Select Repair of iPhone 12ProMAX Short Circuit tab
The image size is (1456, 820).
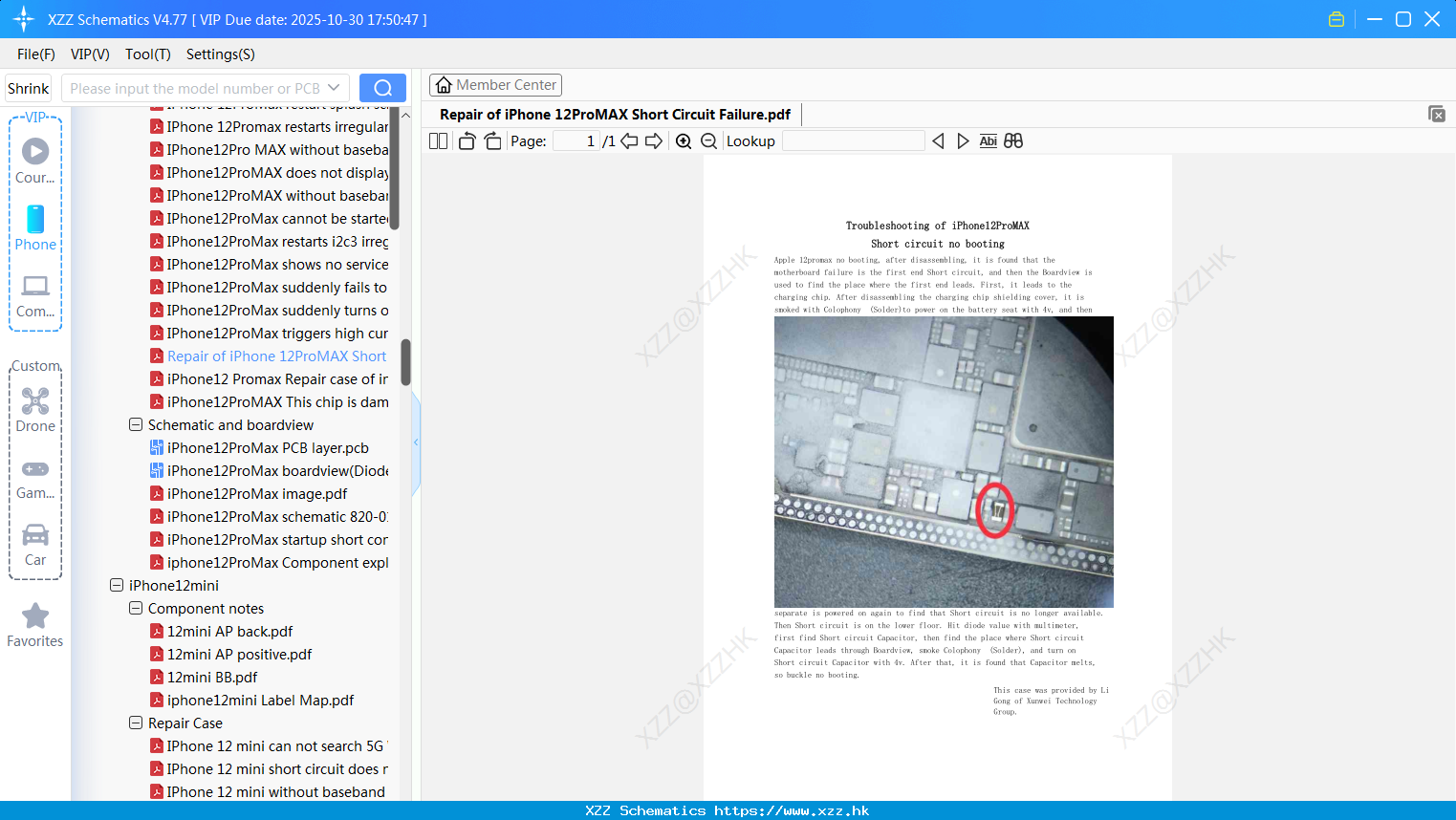tap(615, 115)
